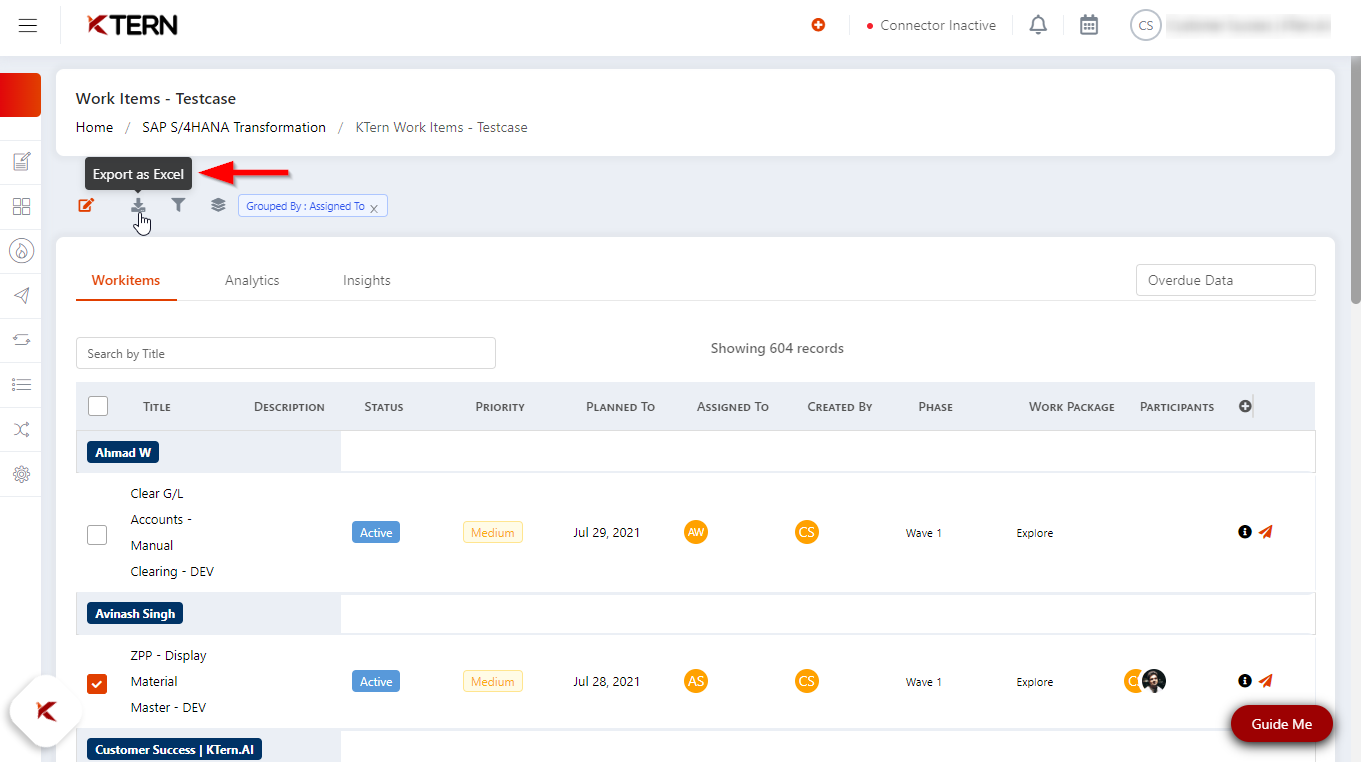Click the Guide Me button
Screen dimensions: 1361x762
pyautogui.click(x=1282, y=724)
